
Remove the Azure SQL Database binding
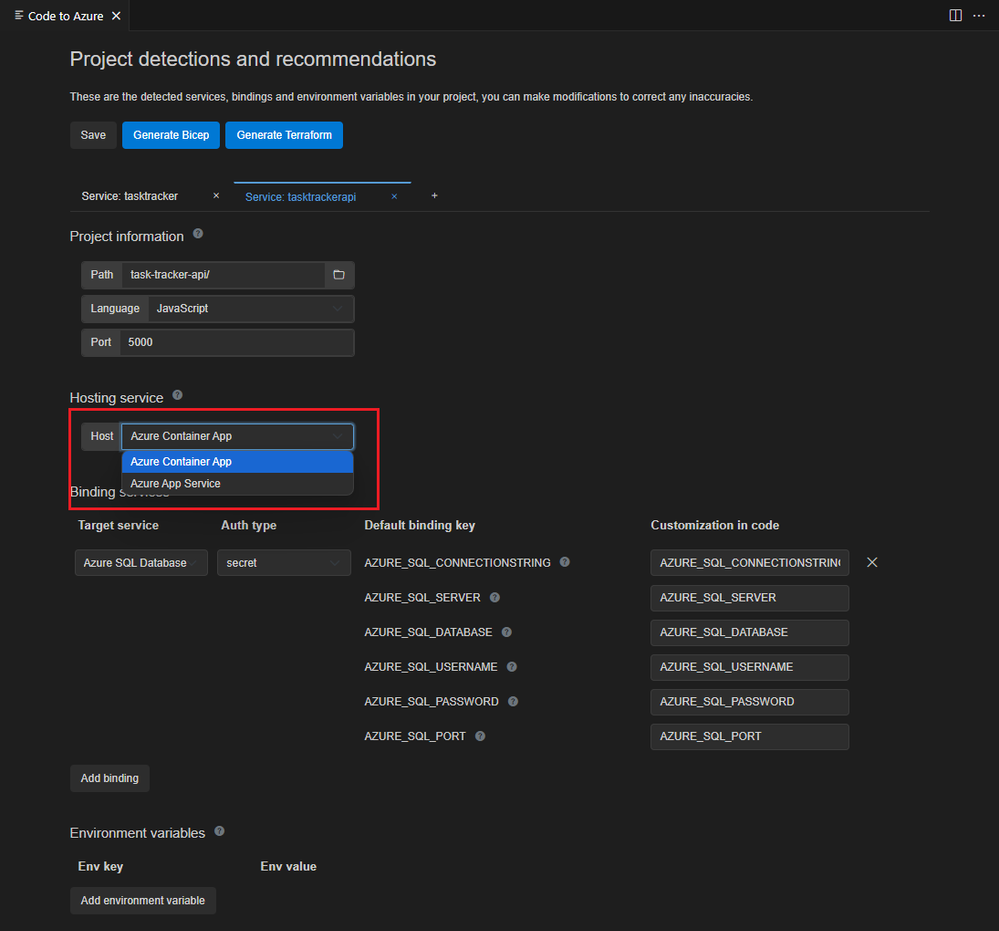[x=872, y=562]
